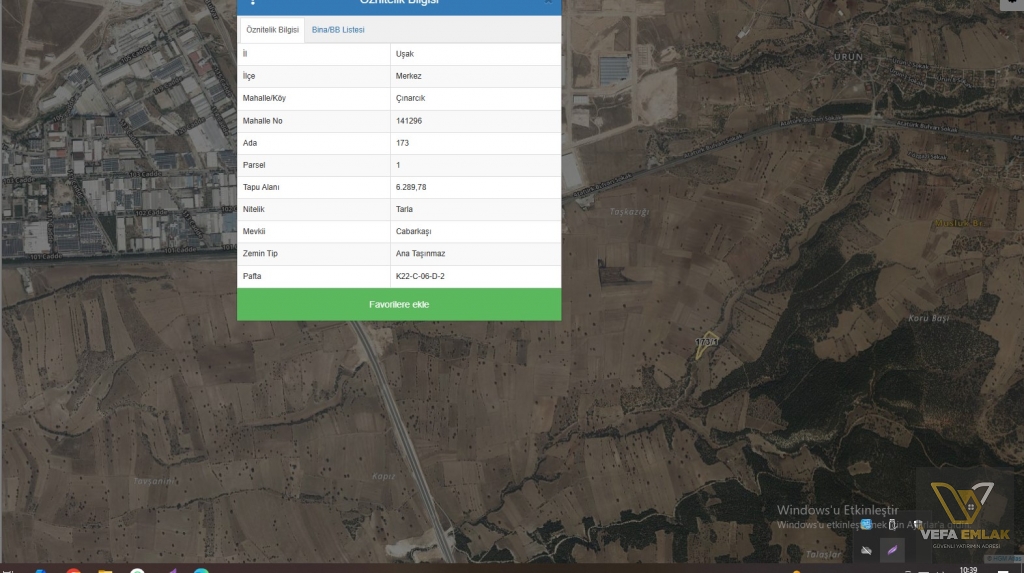
Task: Switch to the Öznitelik Bilgisi tab
Action: [x=272, y=30]
